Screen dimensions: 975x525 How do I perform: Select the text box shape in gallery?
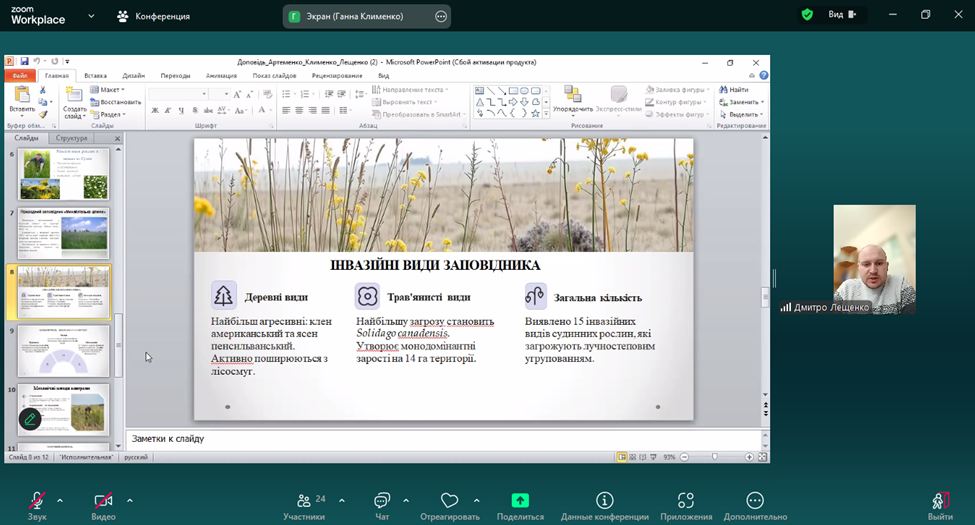[479, 91]
